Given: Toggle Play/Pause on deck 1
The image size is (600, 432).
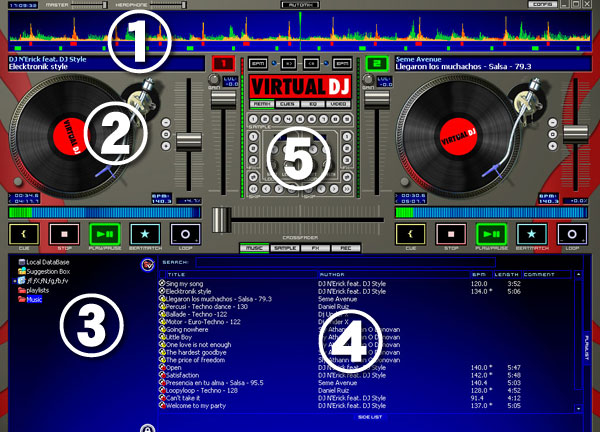Looking at the screenshot, I should coord(104,234).
